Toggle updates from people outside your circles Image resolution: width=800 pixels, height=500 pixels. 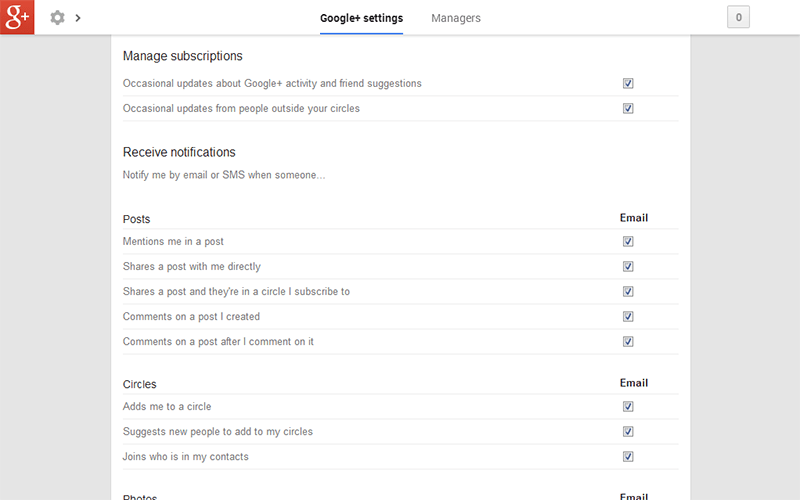[628, 108]
